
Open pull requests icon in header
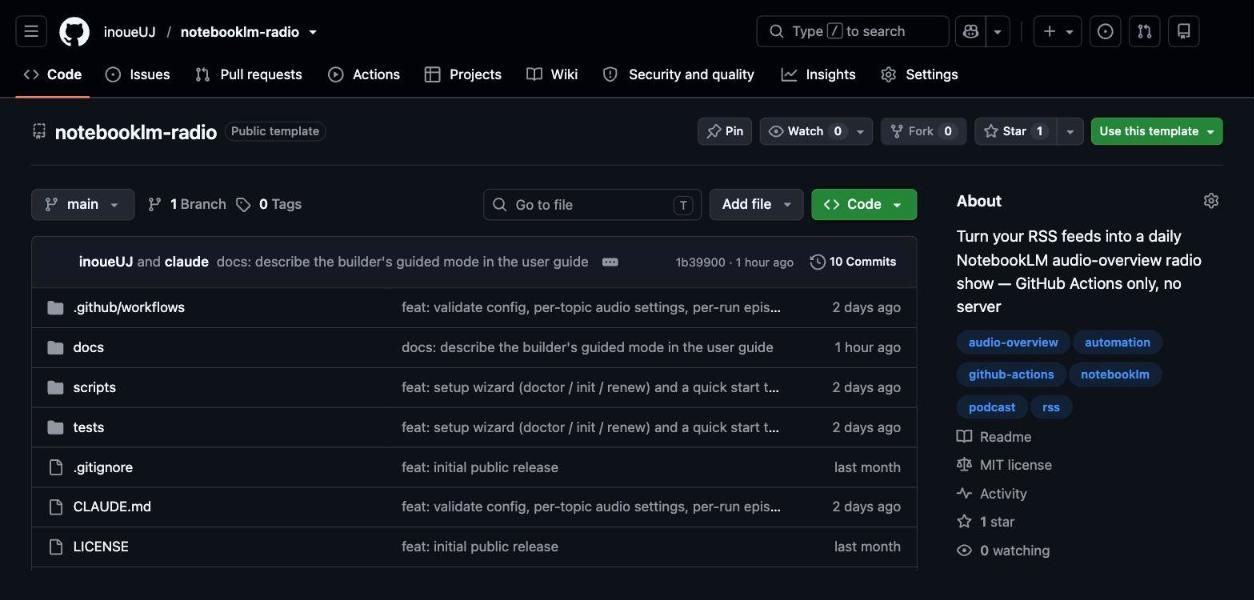pos(1144,31)
